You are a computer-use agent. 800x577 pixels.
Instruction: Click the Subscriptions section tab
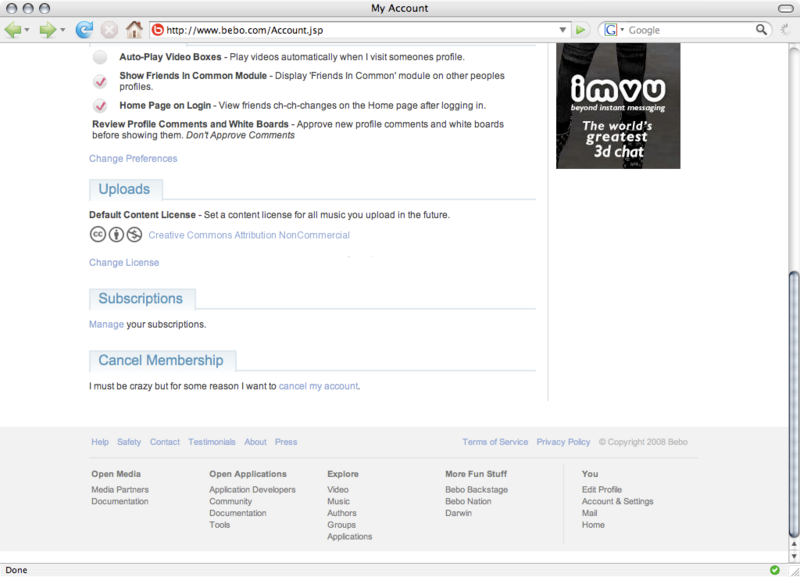(x=142, y=298)
